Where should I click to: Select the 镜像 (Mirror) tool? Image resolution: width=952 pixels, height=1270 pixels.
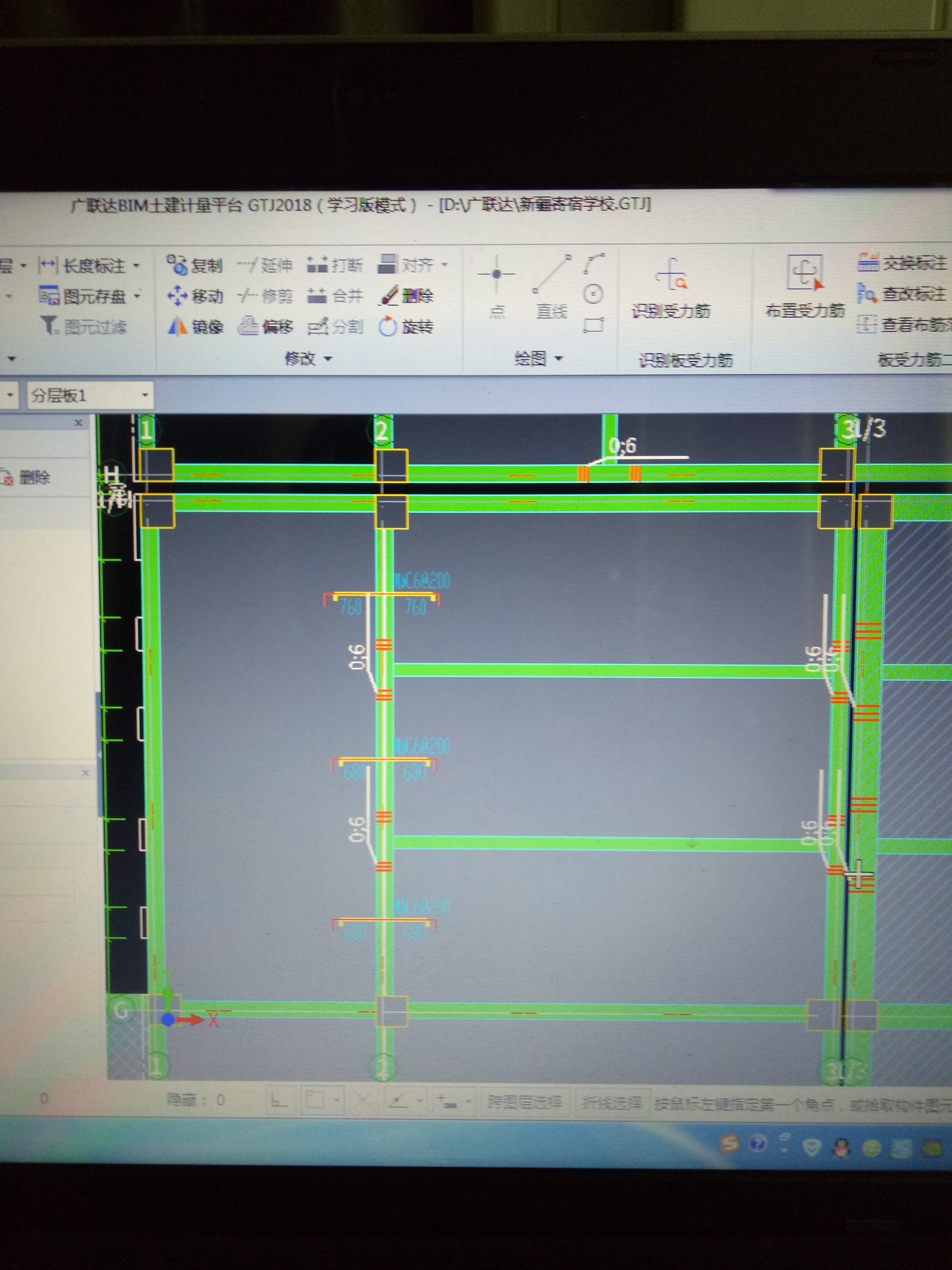(x=195, y=327)
